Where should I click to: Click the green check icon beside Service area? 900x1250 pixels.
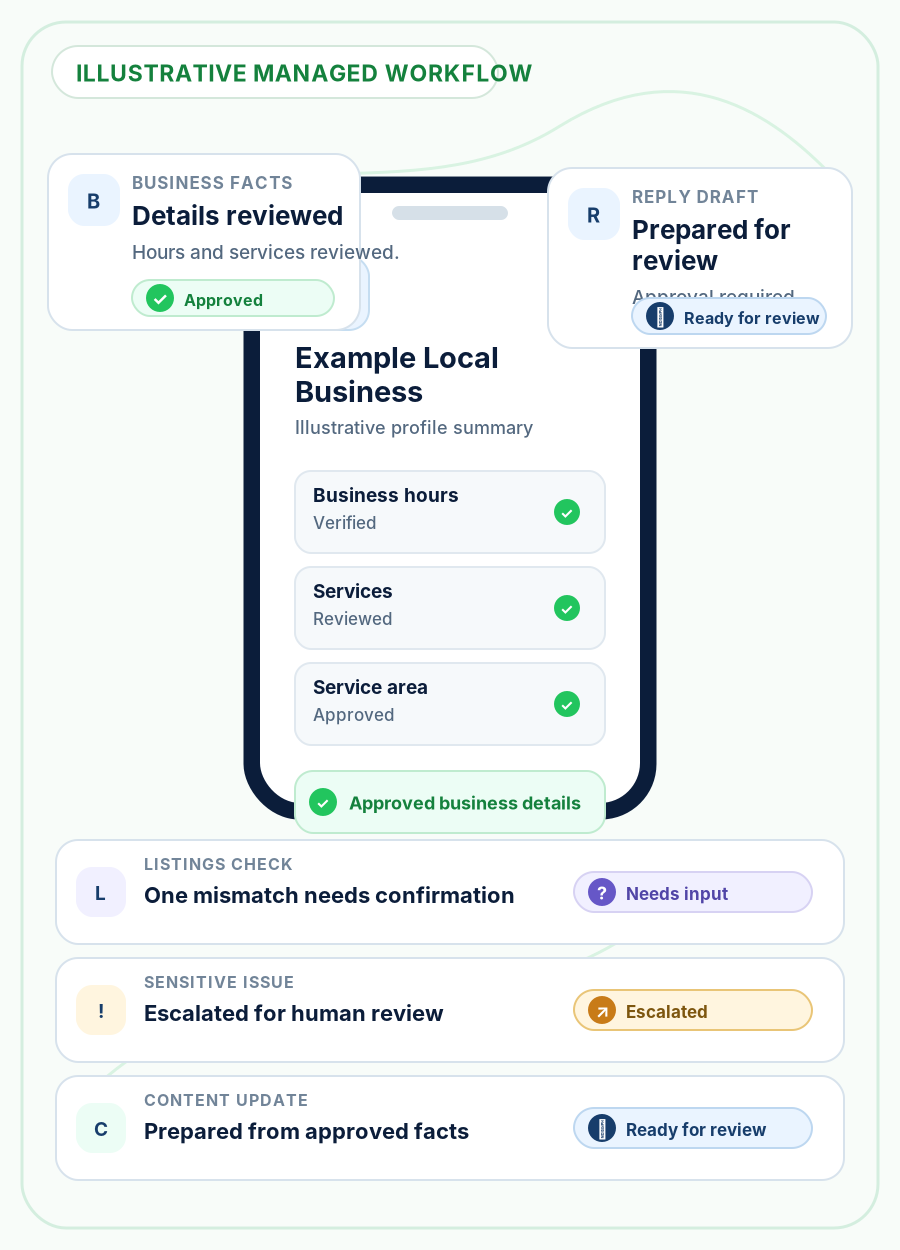coord(567,704)
